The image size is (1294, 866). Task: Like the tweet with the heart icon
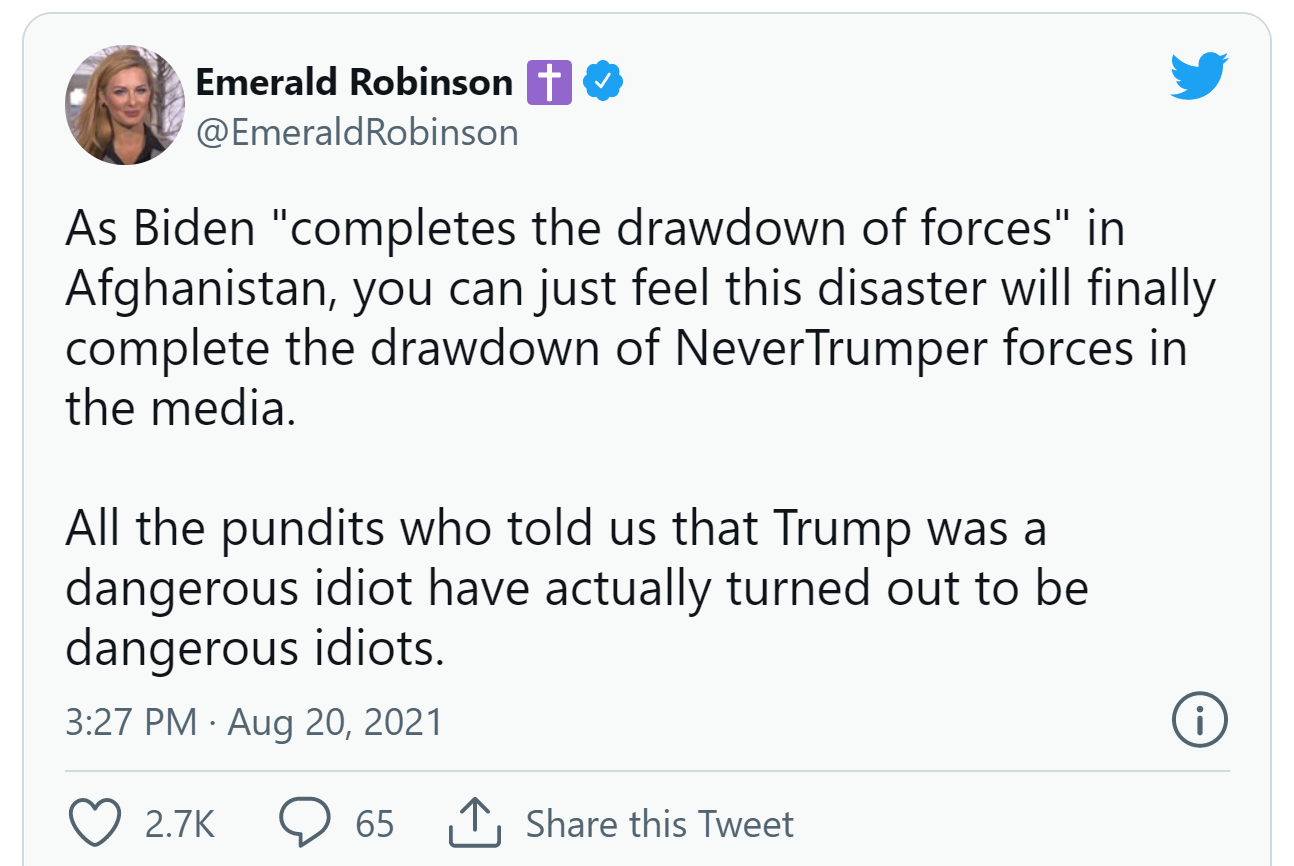(x=97, y=823)
